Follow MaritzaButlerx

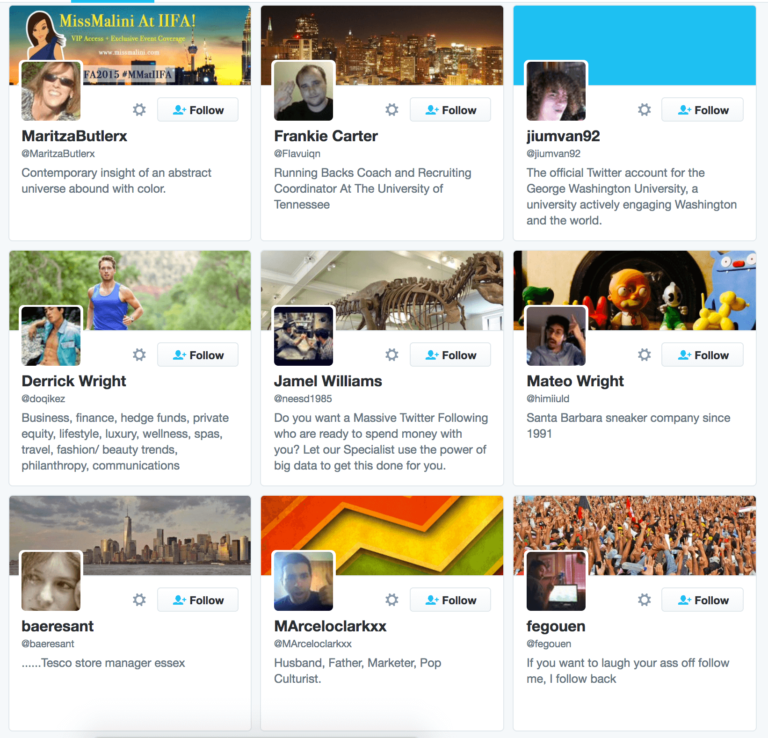pos(198,110)
